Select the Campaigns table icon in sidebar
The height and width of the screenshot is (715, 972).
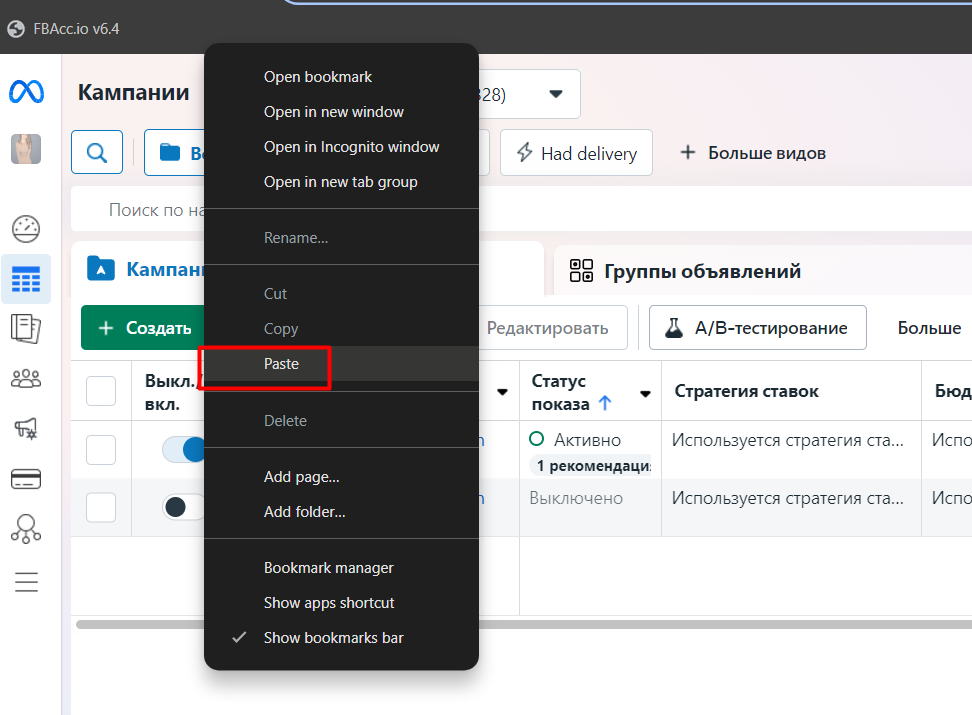coord(26,279)
